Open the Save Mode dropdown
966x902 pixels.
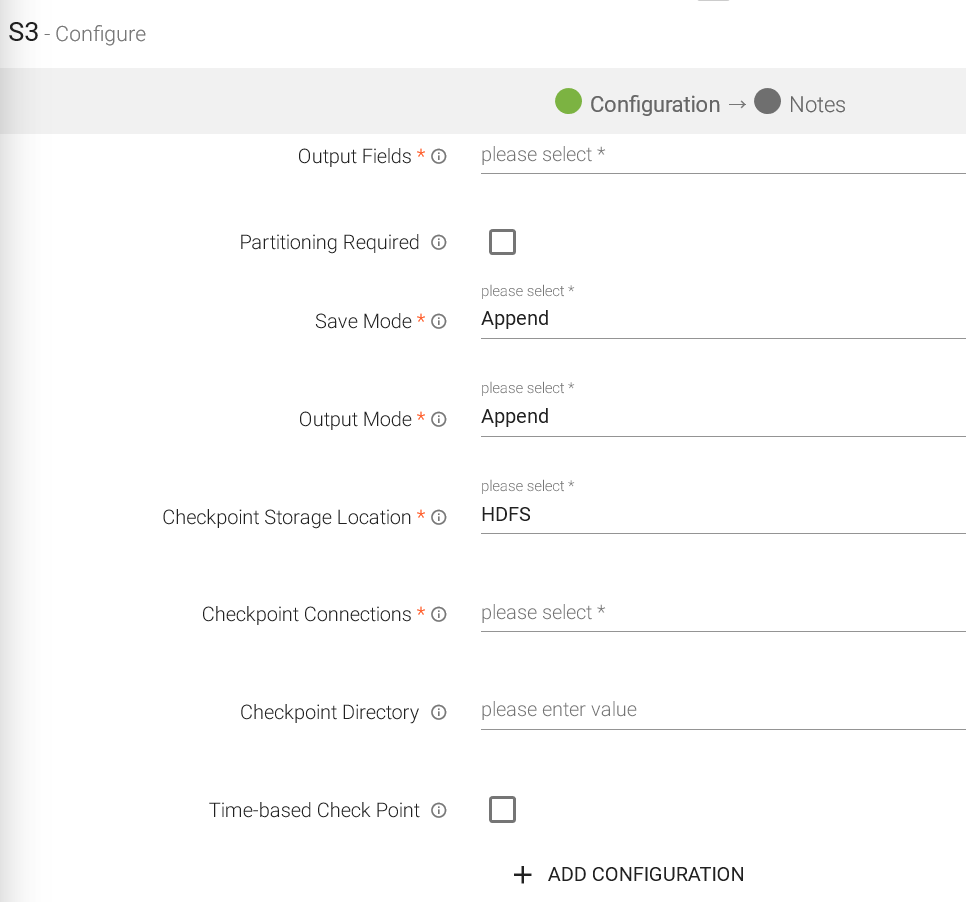[x=722, y=320]
